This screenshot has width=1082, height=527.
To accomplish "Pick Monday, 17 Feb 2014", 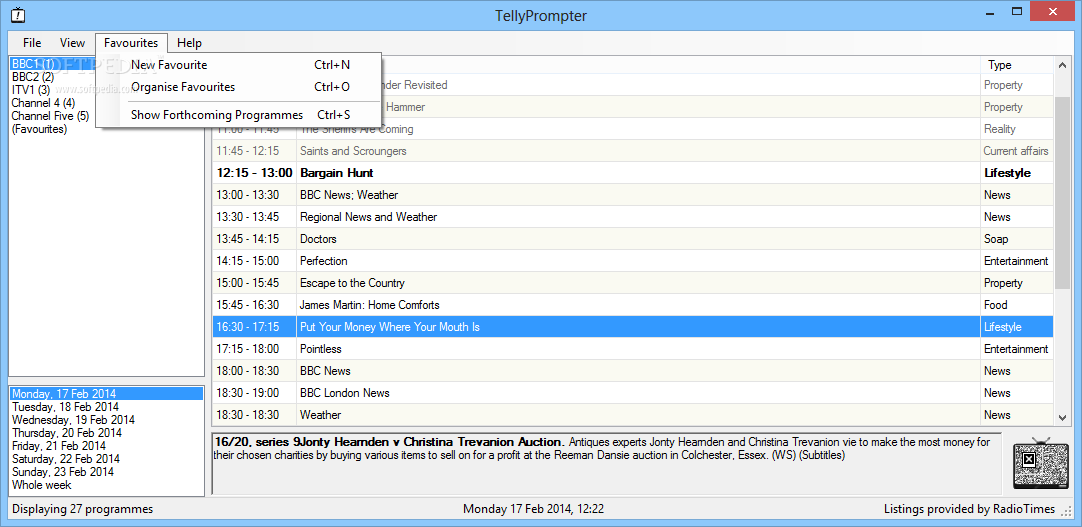I will 107,394.
